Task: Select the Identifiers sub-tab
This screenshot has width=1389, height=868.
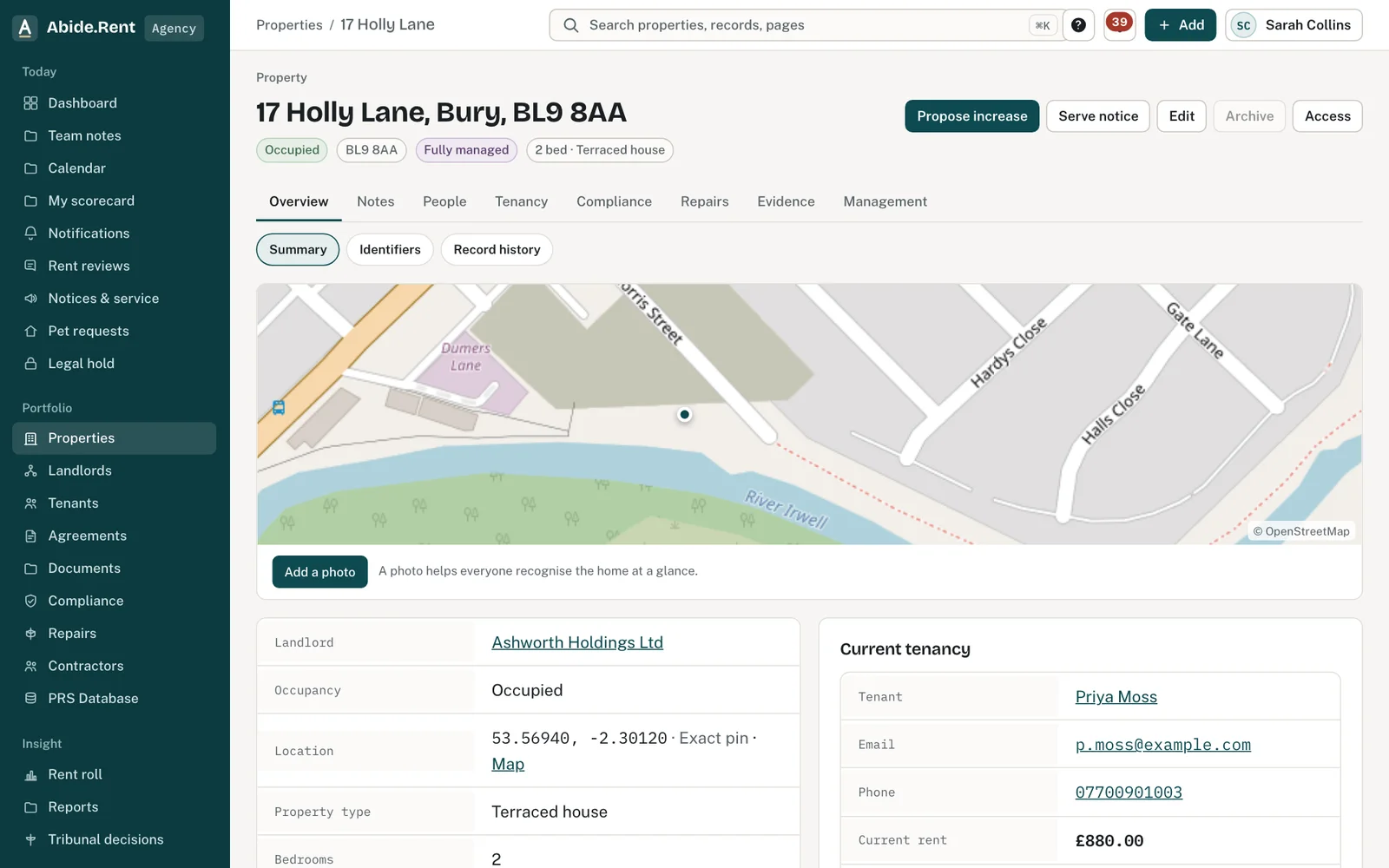Action: pyautogui.click(x=390, y=250)
